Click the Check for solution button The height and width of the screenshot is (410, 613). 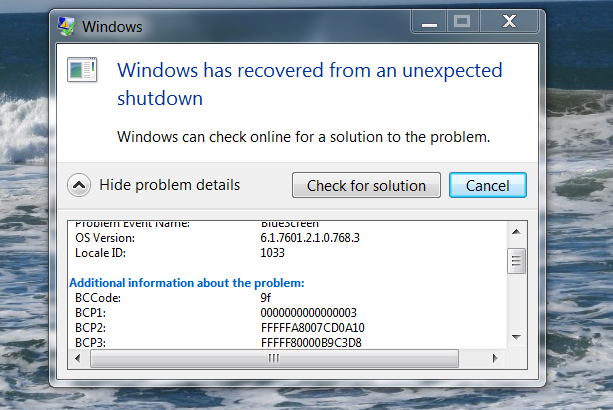point(366,185)
